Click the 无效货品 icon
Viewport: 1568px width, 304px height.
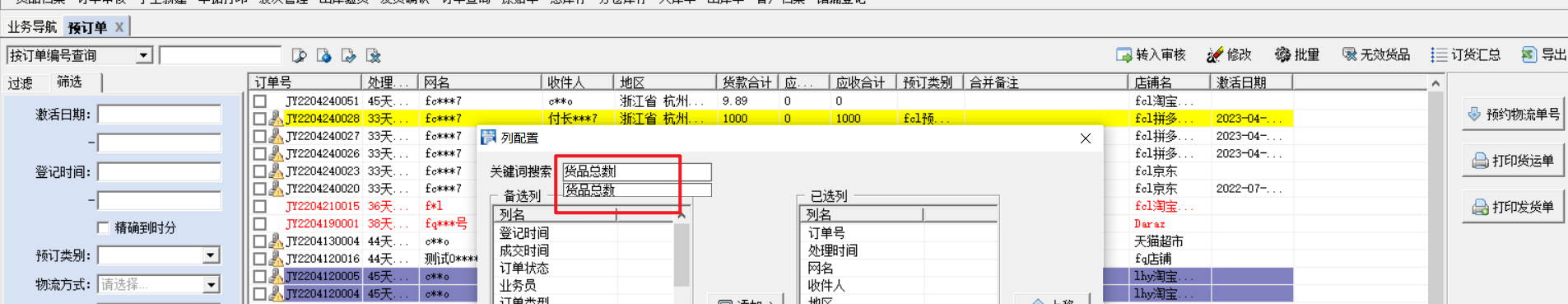[x=1350, y=54]
